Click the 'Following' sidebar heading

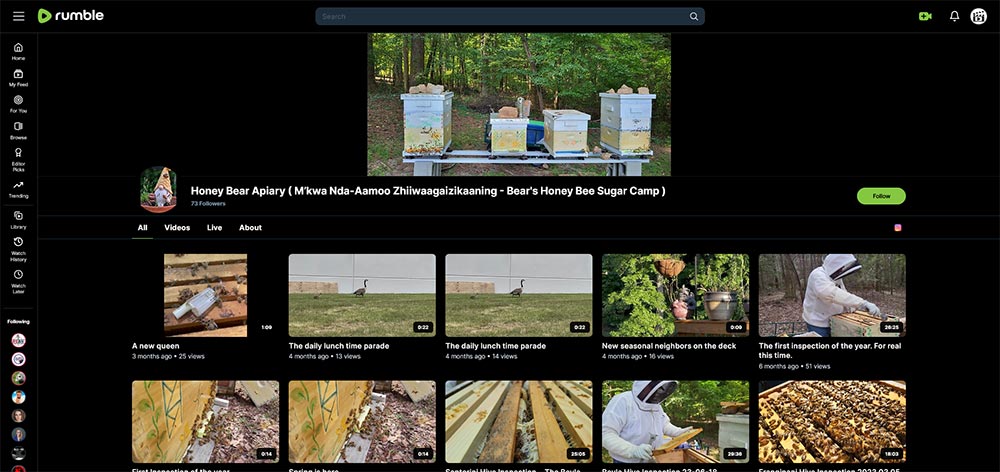(18, 321)
